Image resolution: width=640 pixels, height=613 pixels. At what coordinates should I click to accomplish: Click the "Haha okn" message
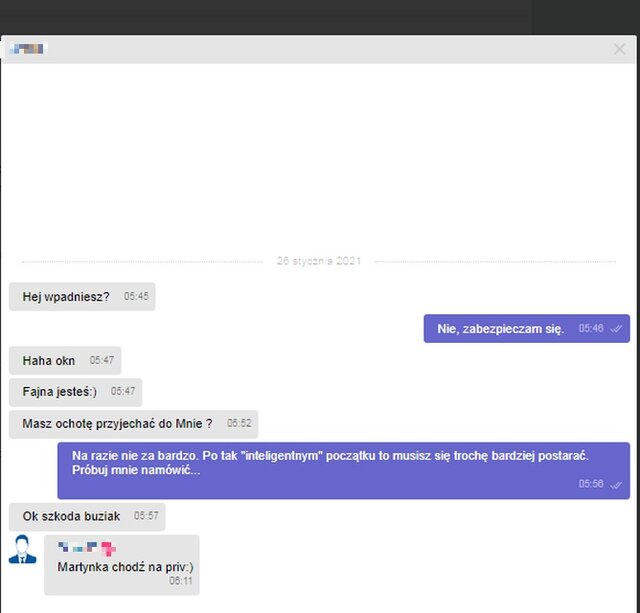(x=49, y=360)
